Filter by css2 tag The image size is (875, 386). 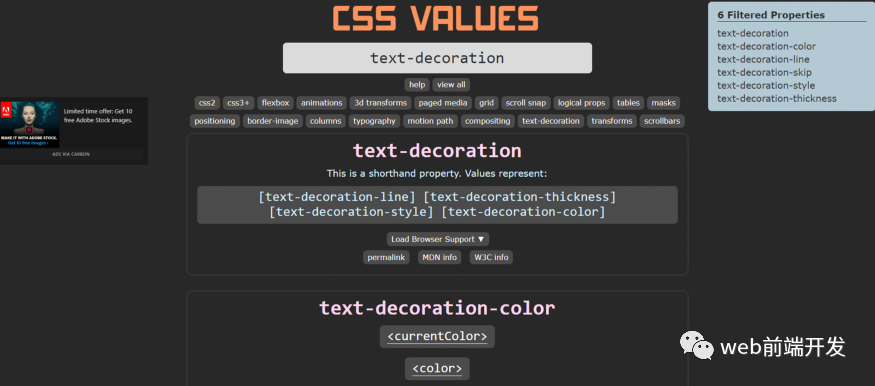coord(206,103)
